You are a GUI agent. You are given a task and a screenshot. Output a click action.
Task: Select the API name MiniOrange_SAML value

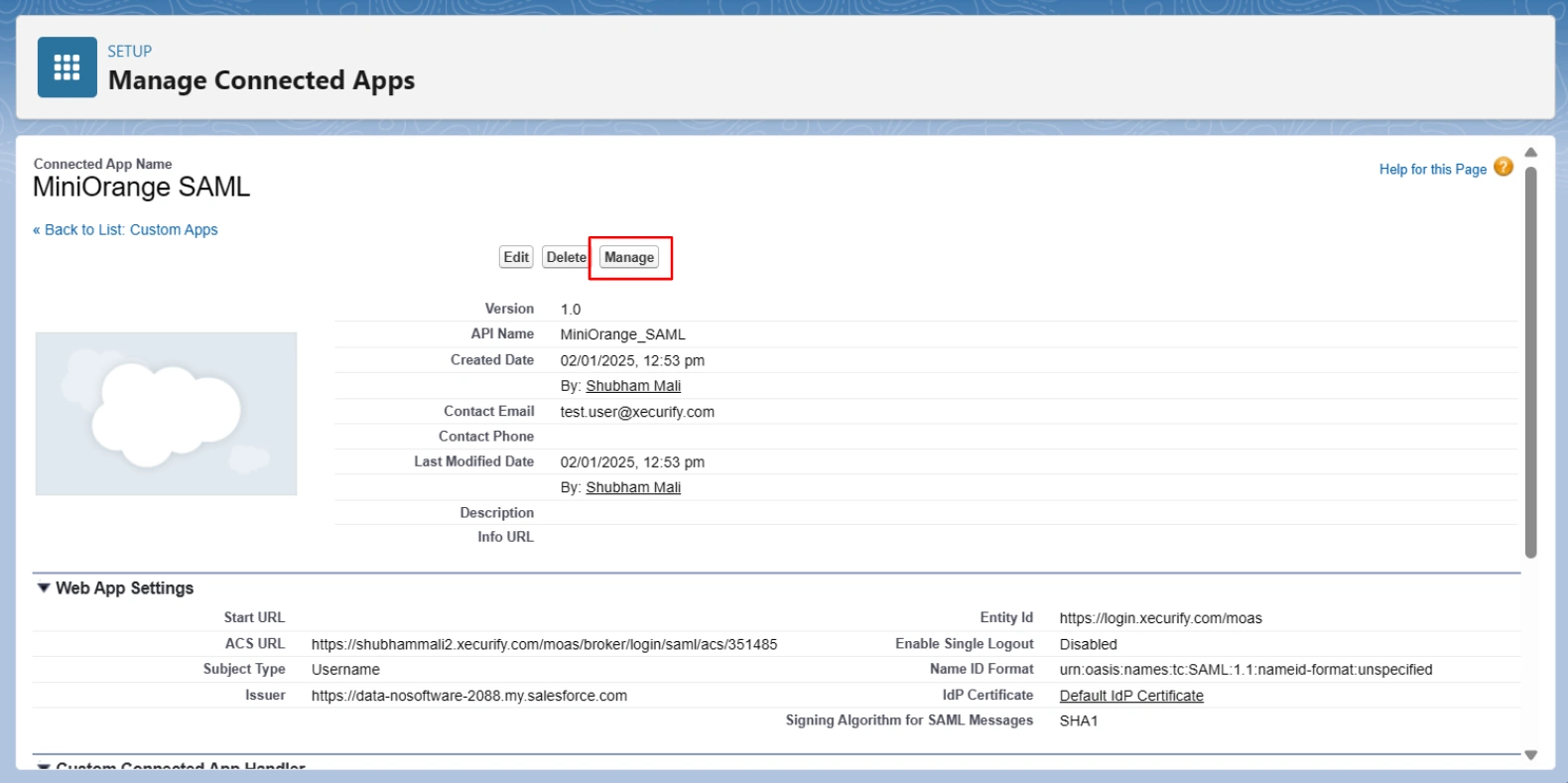click(x=623, y=334)
